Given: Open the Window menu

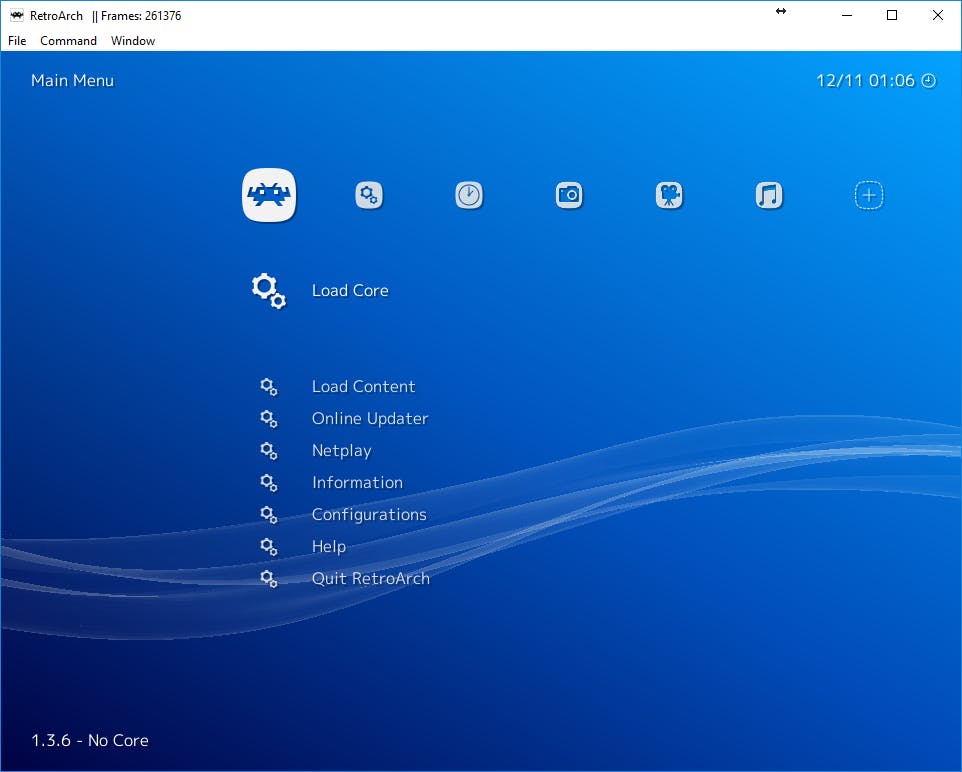Looking at the screenshot, I should (133, 41).
